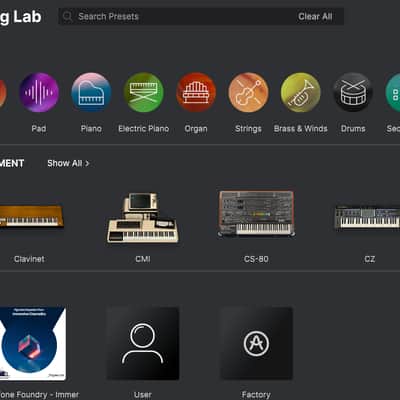Screen dimensions: 400x400
Task: Click Clear All in the search bar
Action: pyautogui.click(x=315, y=16)
